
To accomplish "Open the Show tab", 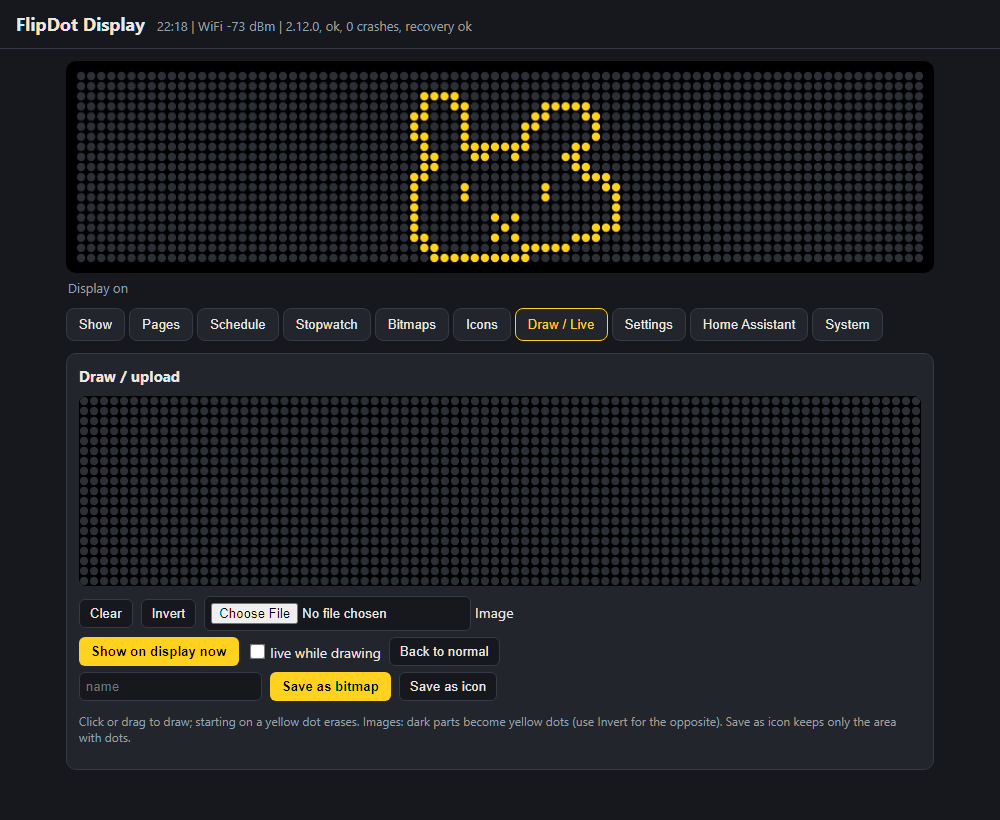I will pos(95,325).
